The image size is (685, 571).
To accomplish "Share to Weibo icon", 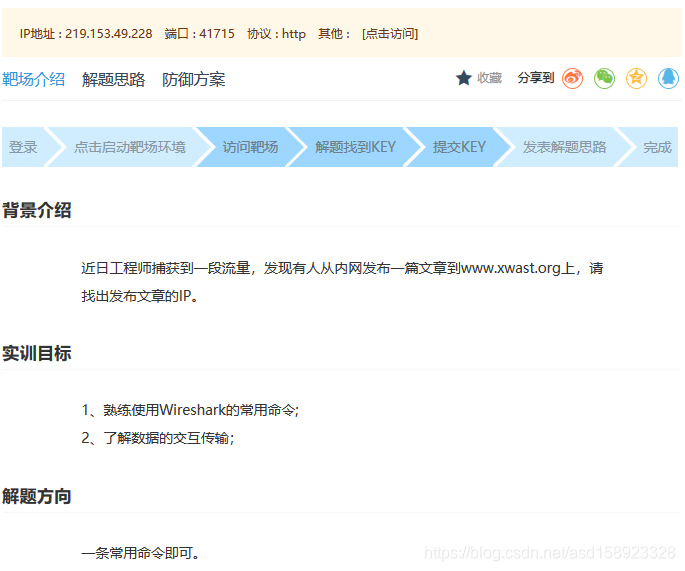I will click(572, 79).
